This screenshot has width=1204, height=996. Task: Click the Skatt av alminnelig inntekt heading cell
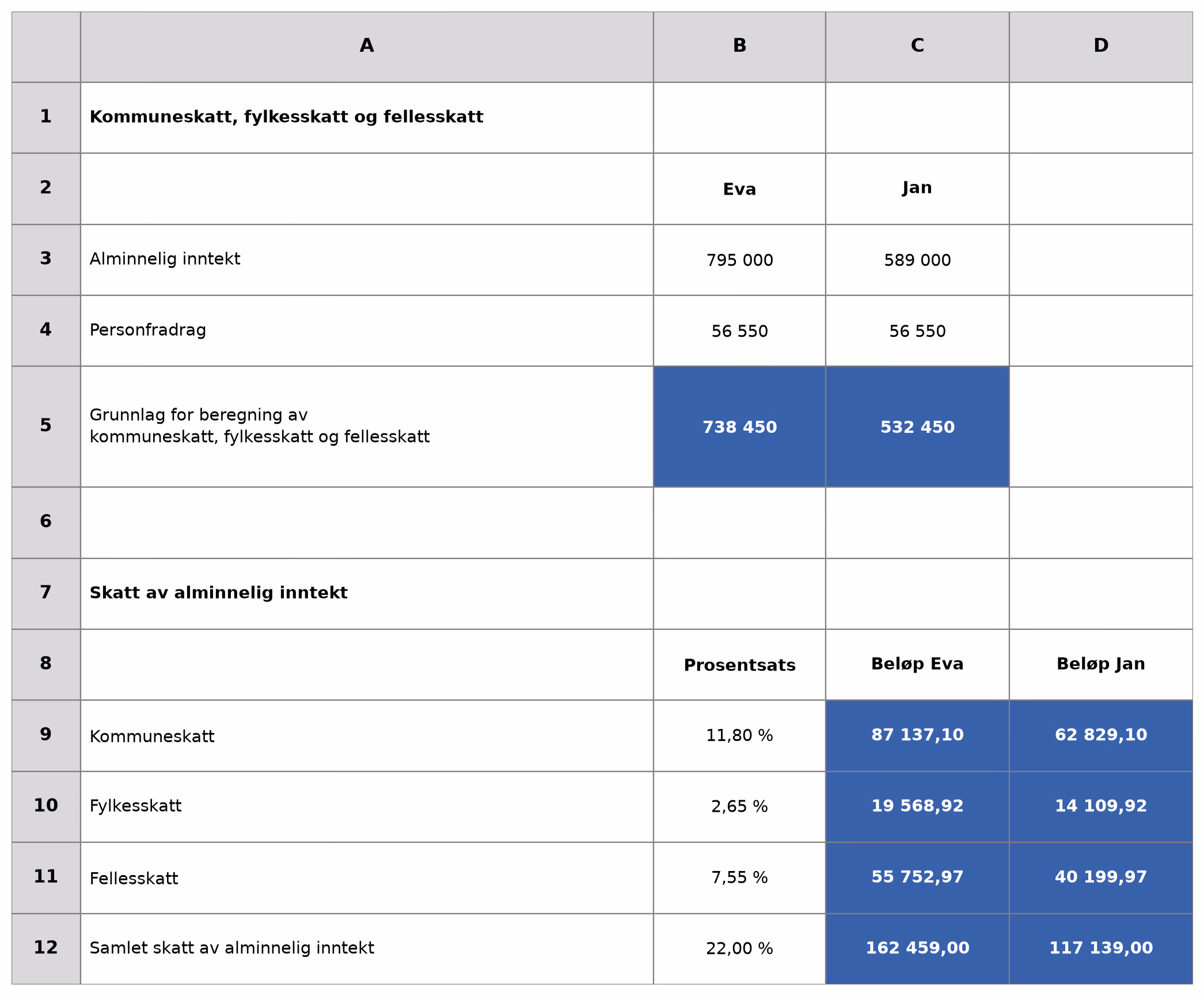click(367, 594)
